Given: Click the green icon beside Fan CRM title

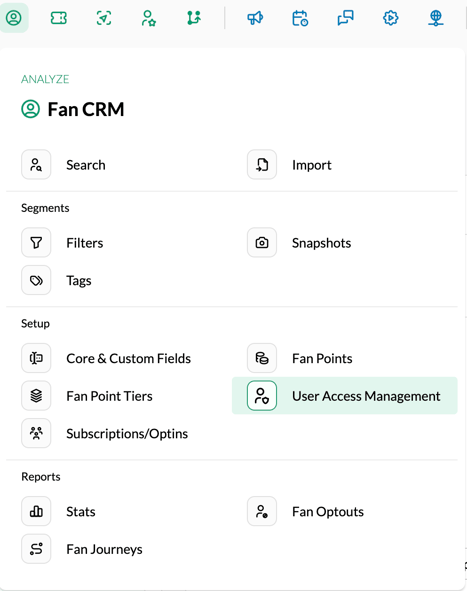Looking at the screenshot, I should pyautogui.click(x=31, y=109).
